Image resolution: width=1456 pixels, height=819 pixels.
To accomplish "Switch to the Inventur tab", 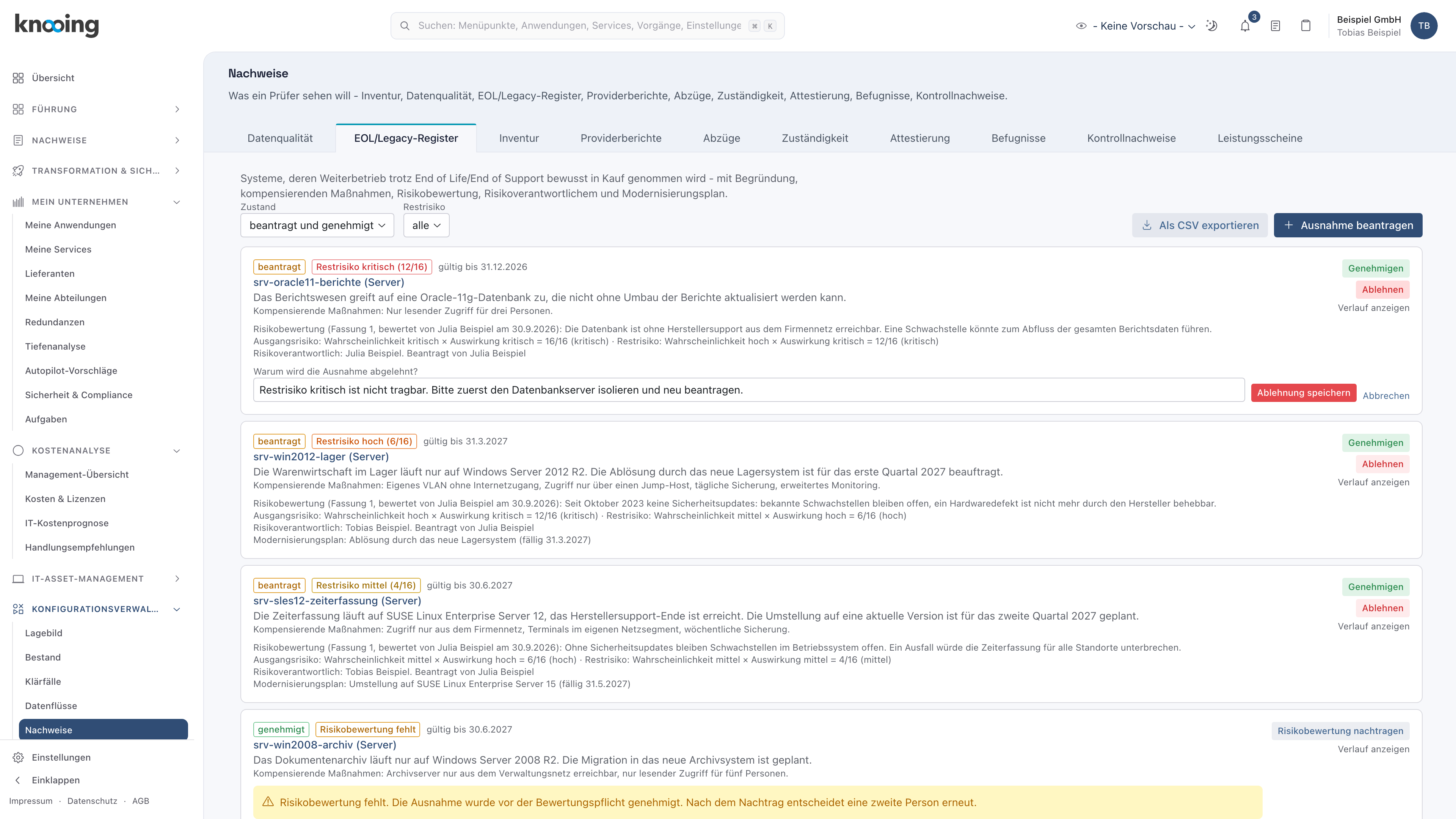I will [519, 138].
